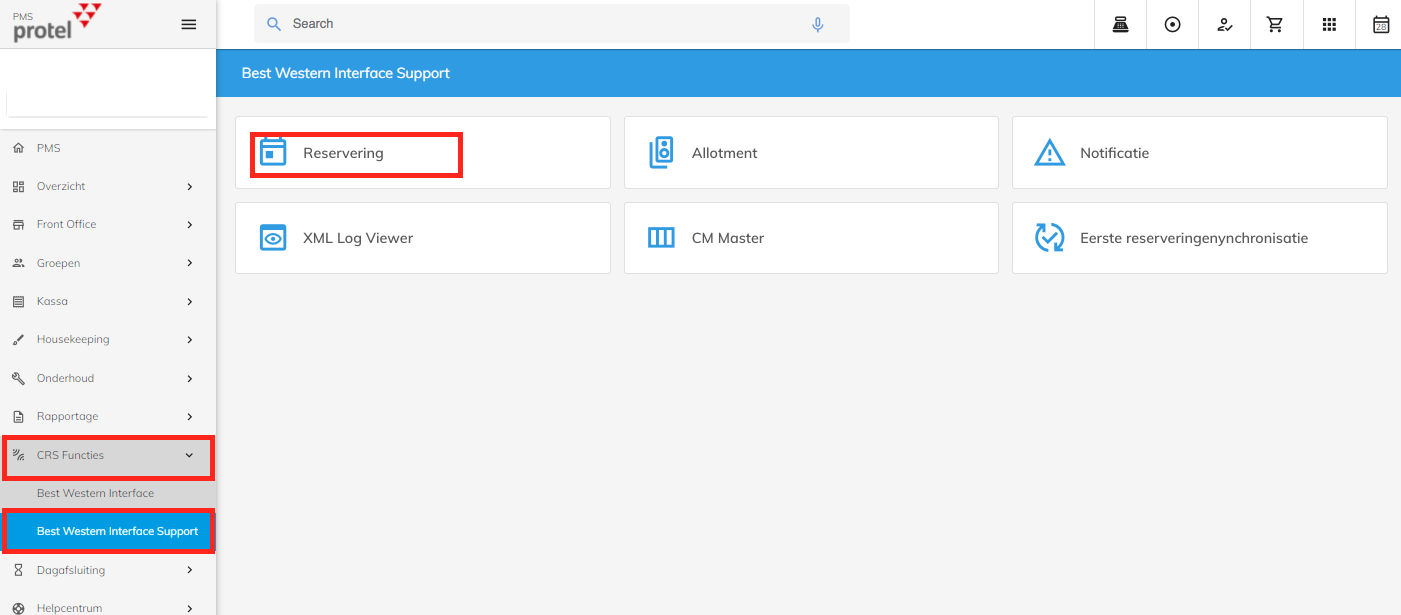Open Eerste reserveringenynchronisatie tile label
The image size is (1401, 615).
1194,238
